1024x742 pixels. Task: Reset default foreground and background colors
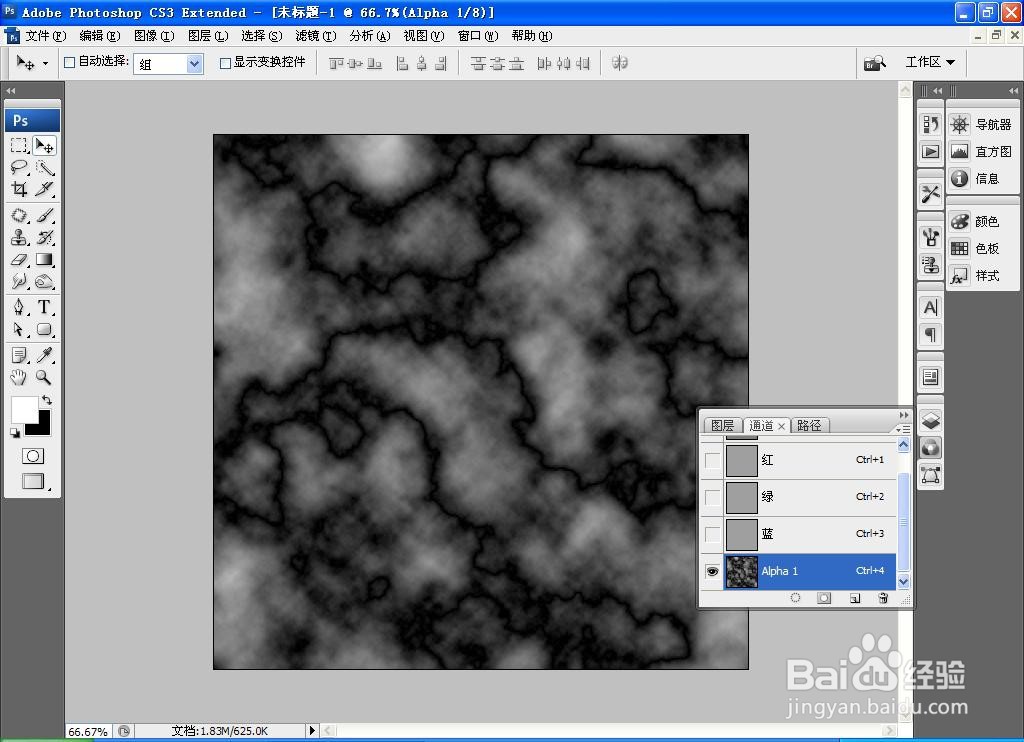pos(14,432)
